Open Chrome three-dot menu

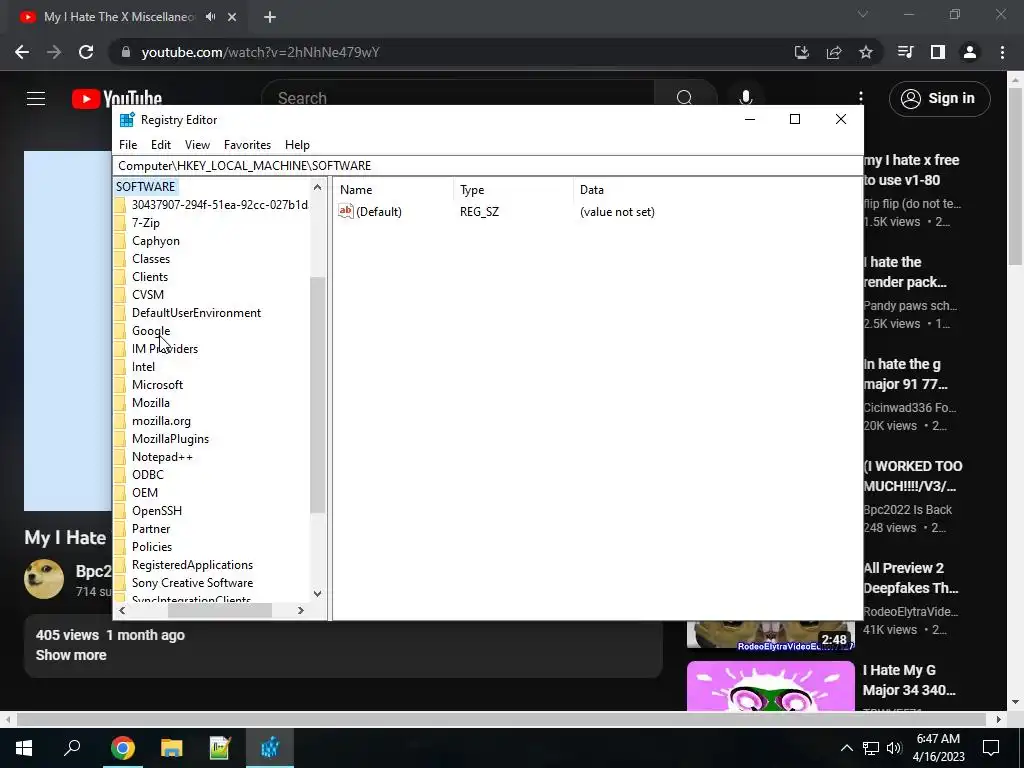click(x=1002, y=52)
